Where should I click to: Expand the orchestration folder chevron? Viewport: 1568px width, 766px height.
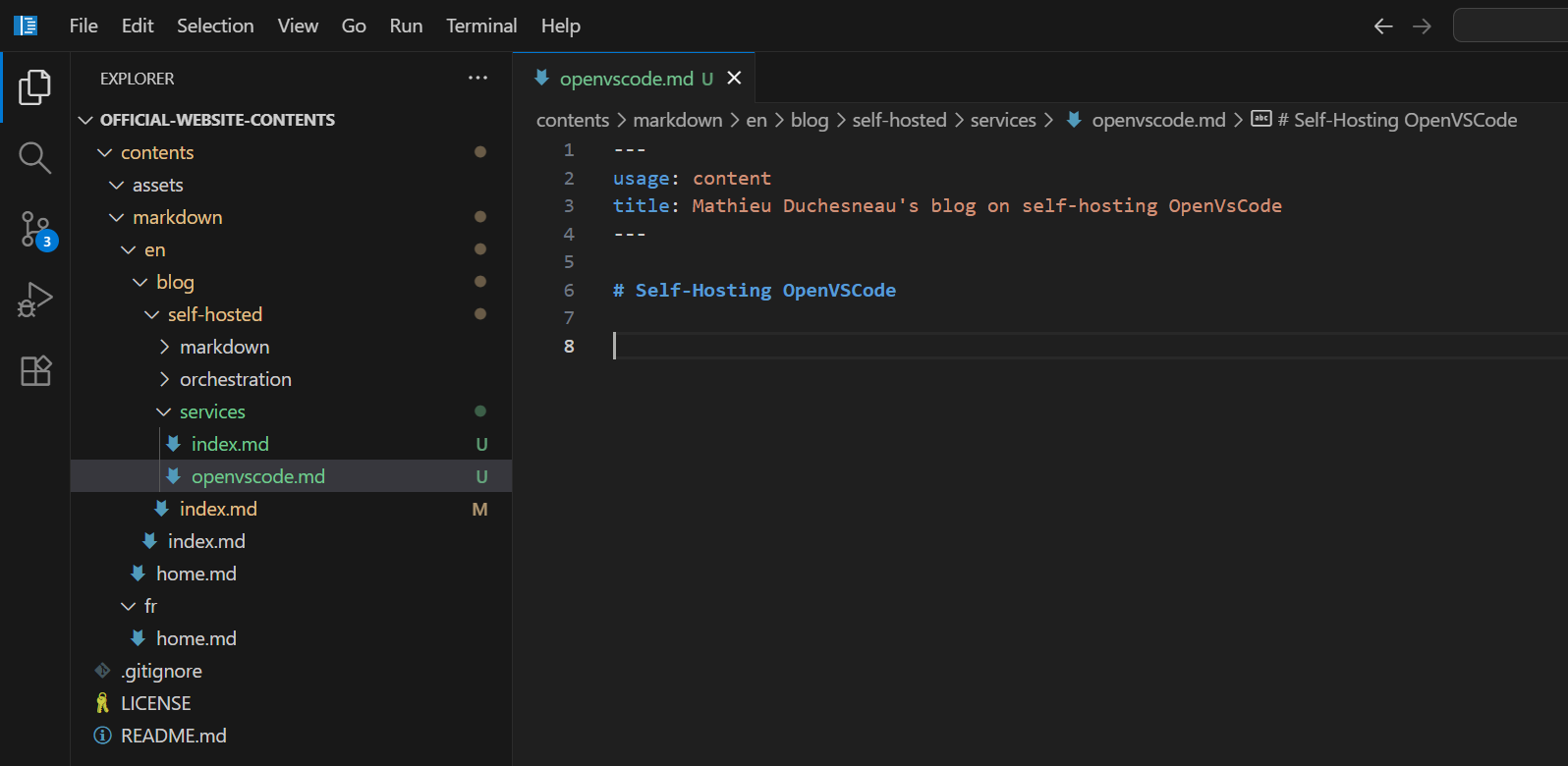coord(164,379)
